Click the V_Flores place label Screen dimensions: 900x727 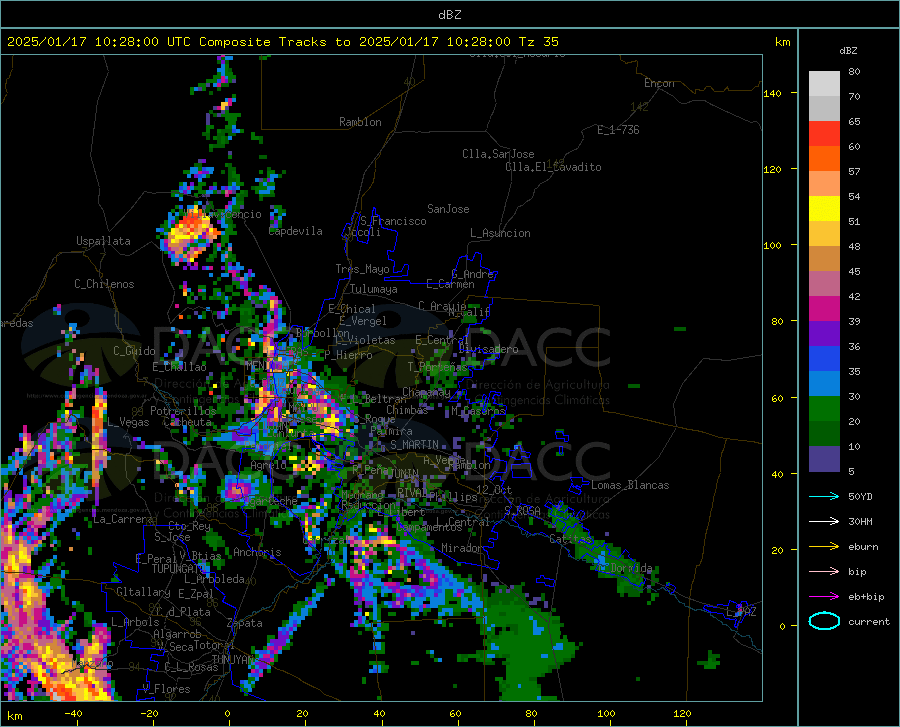[166, 689]
